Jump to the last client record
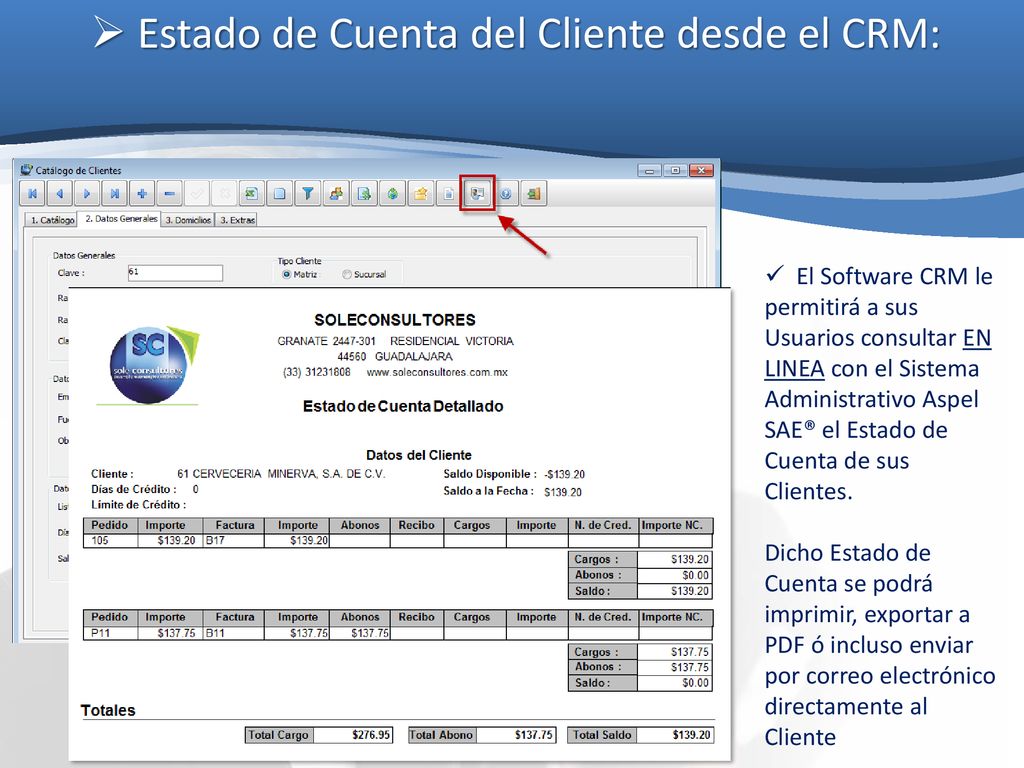This screenshot has width=1024, height=768. click(x=114, y=193)
